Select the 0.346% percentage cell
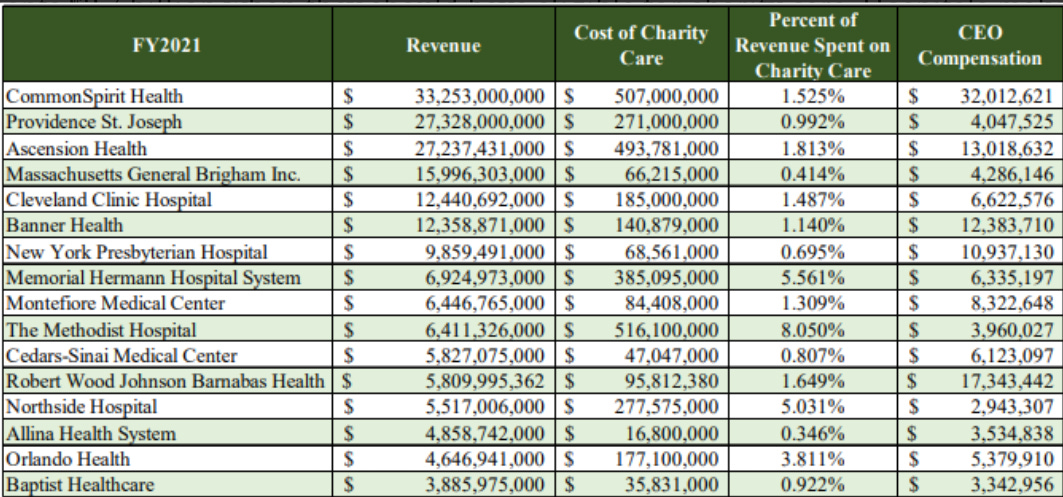The image size is (1063, 497). point(813,433)
